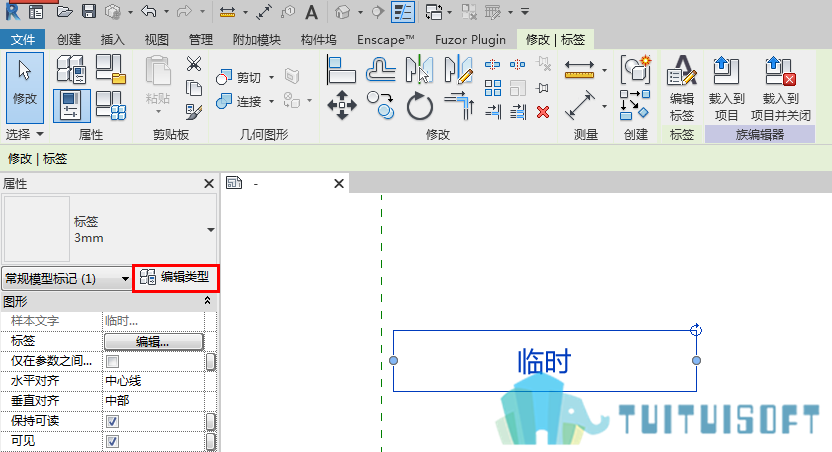Click the Undo arrow icon

[149, 11]
